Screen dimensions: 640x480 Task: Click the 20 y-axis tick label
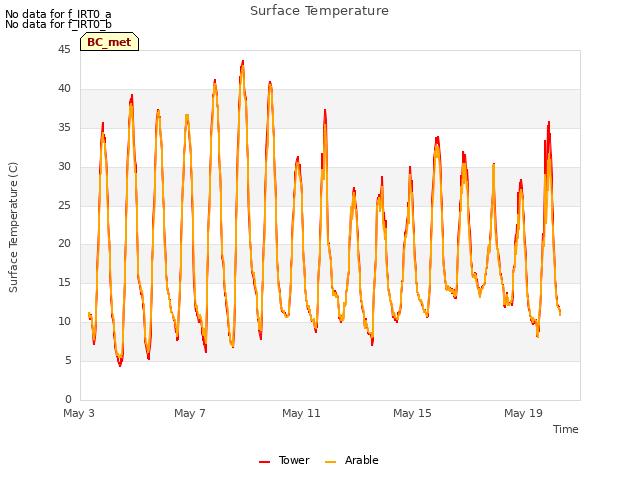point(64,243)
